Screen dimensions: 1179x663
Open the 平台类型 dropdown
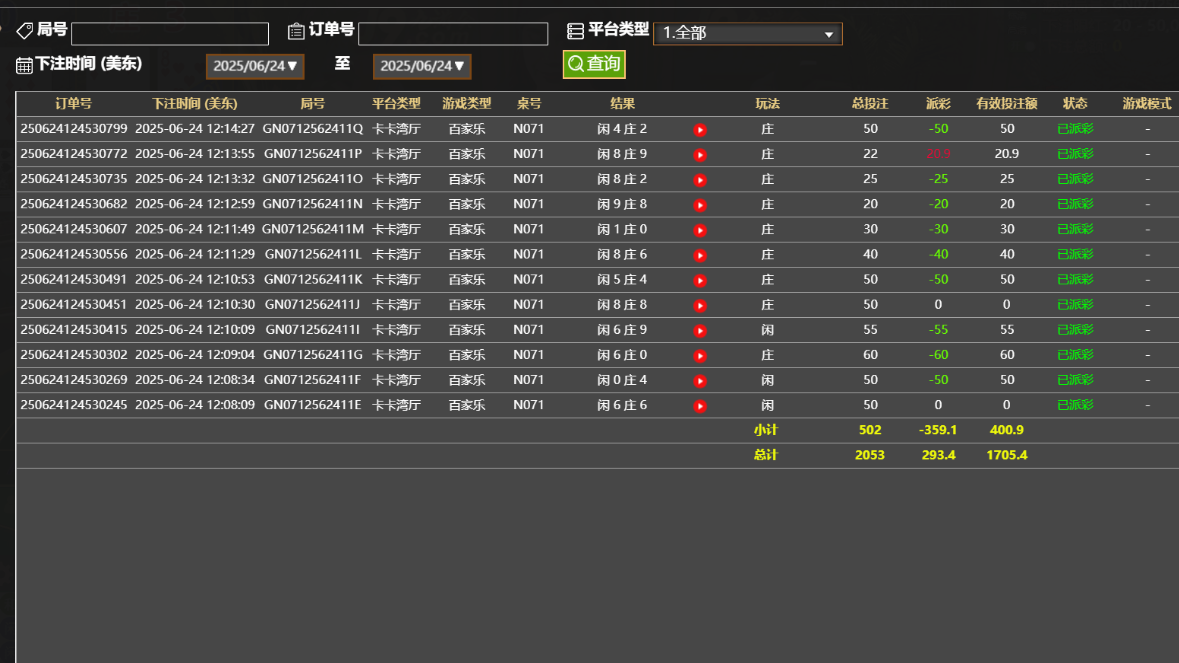pyautogui.click(x=747, y=34)
